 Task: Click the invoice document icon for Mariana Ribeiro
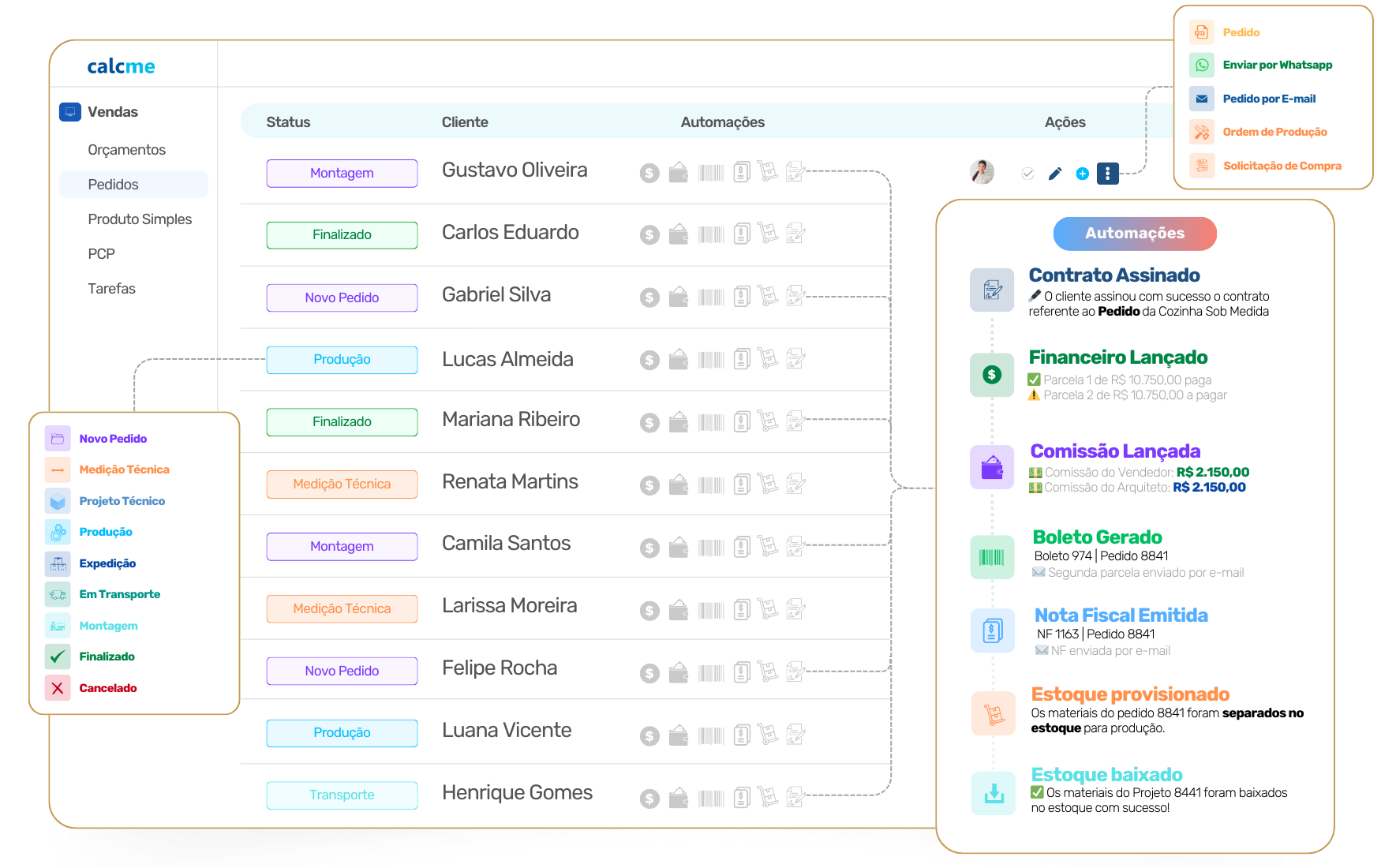pyautogui.click(x=742, y=421)
